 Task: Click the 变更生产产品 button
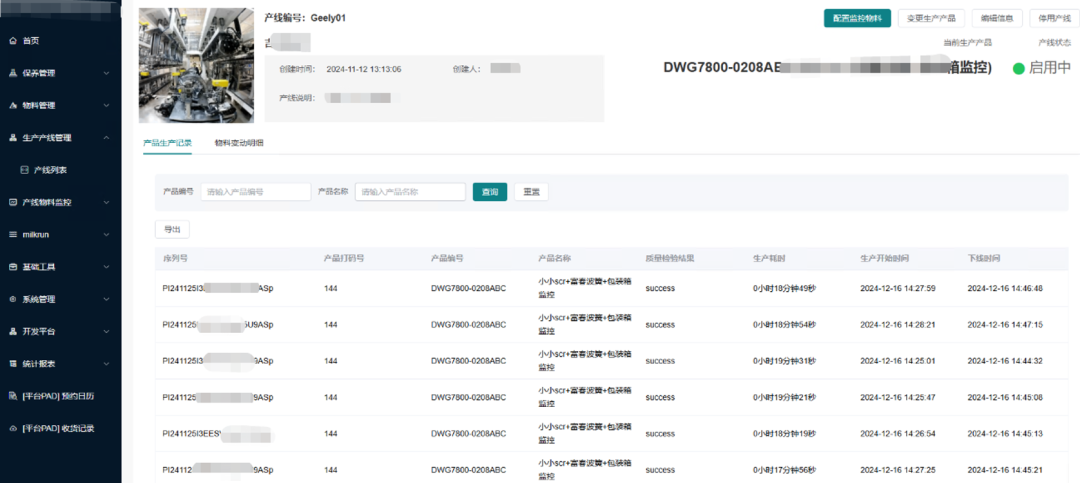point(930,19)
